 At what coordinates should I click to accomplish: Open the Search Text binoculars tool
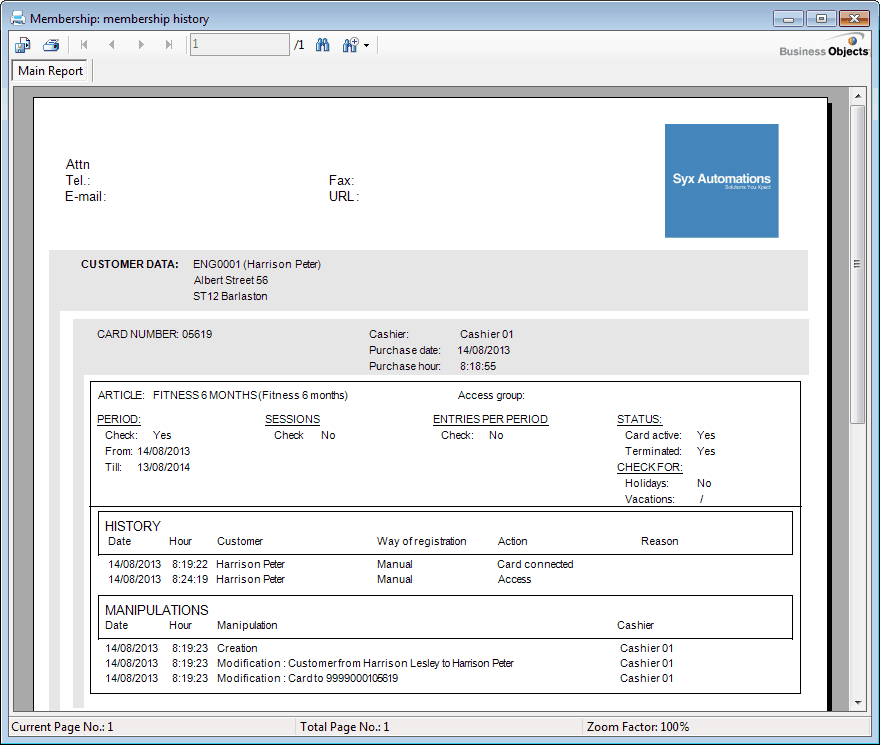coord(323,45)
